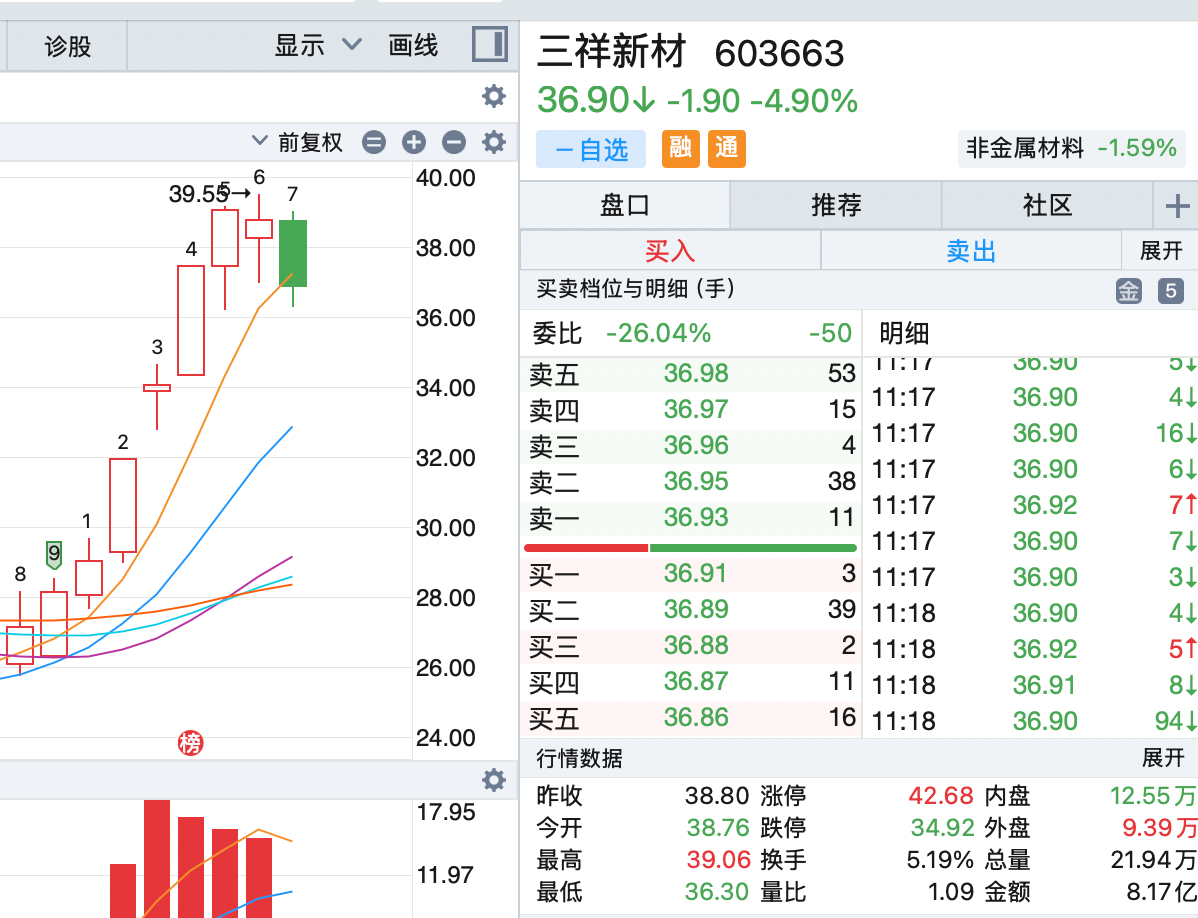Open settings gear below the 画线 toolbar

click(494, 96)
